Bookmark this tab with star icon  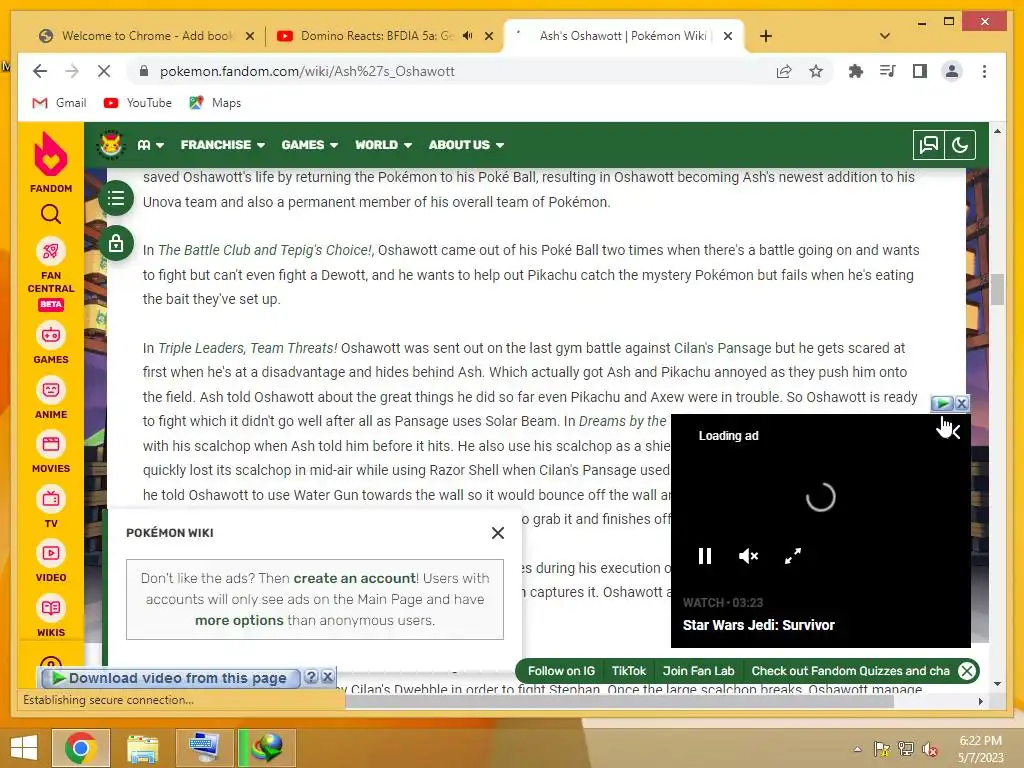tap(816, 71)
